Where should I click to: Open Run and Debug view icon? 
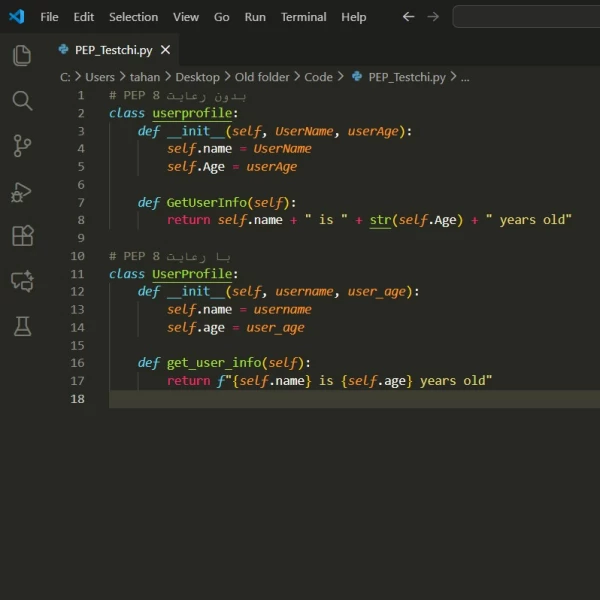[x=22, y=191]
